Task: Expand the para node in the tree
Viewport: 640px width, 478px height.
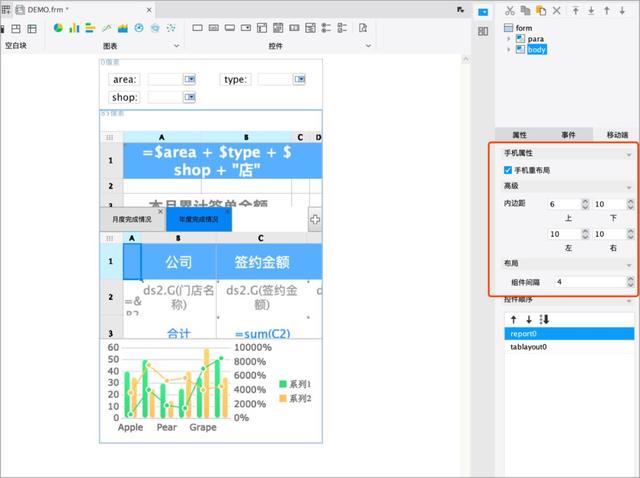Action: (x=509, y=39)
